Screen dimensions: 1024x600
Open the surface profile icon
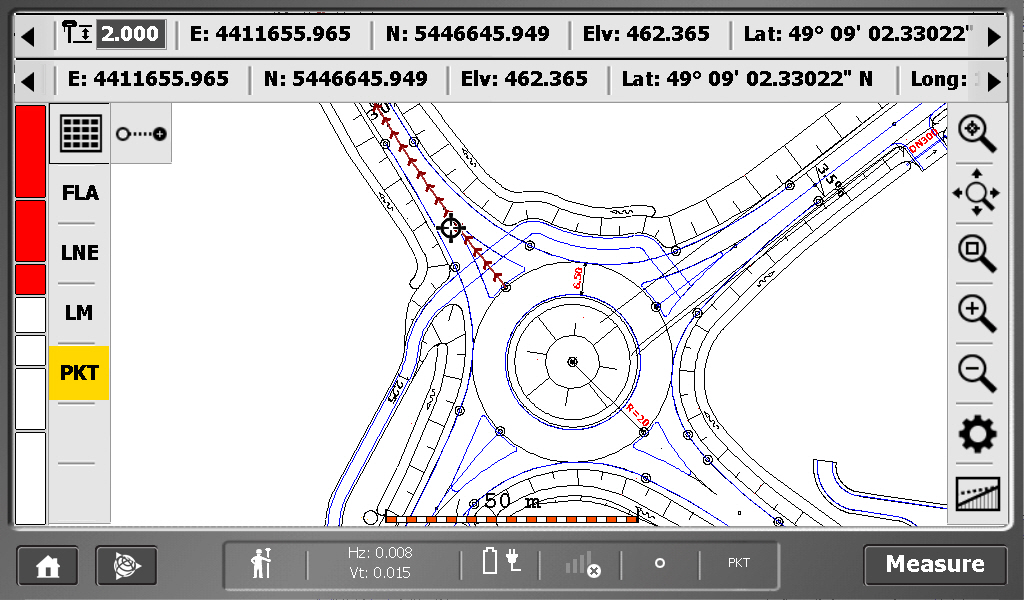(976, 494)
